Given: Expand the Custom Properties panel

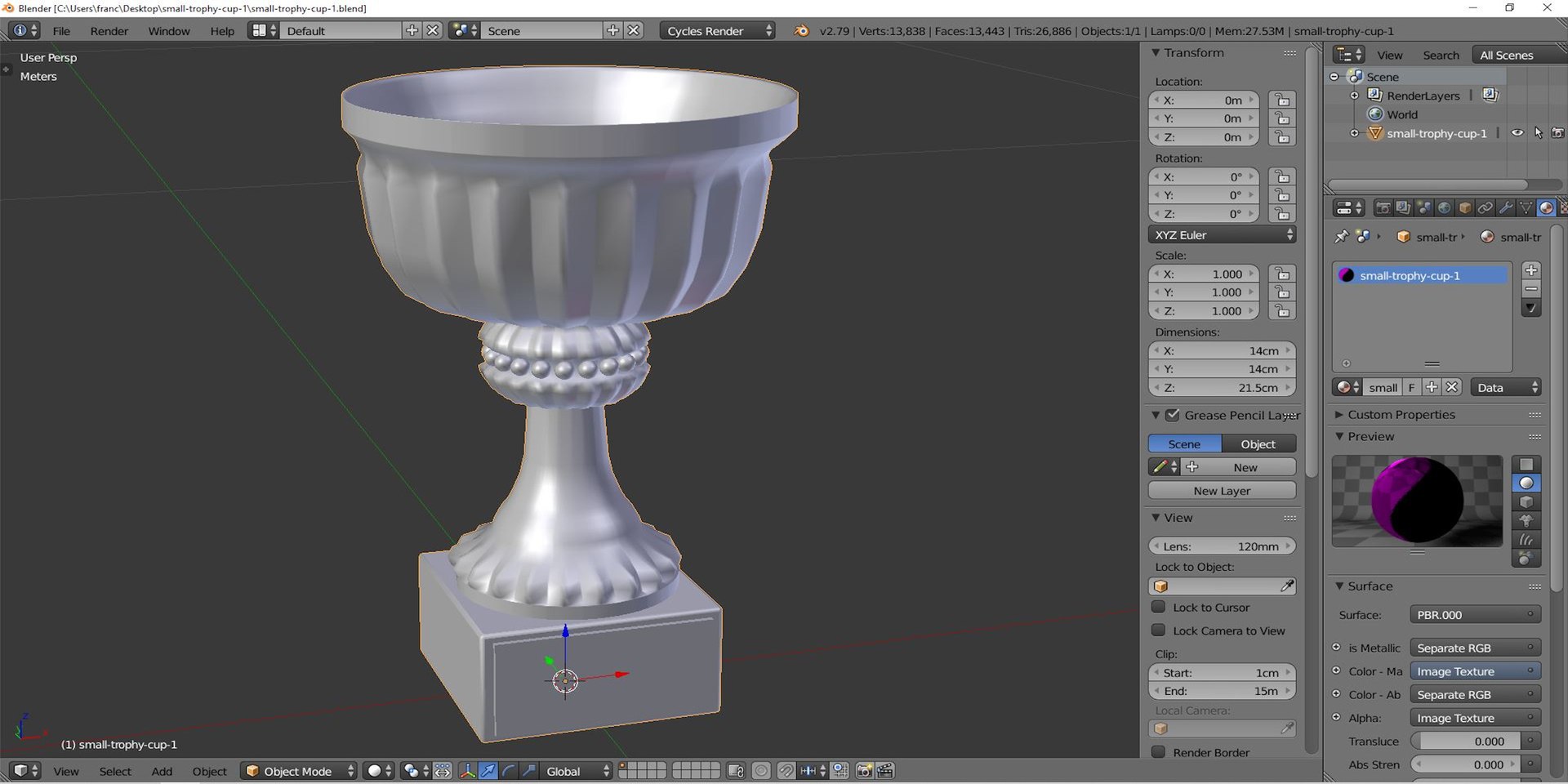Looking at the screenshot, I should [1339, 415].
